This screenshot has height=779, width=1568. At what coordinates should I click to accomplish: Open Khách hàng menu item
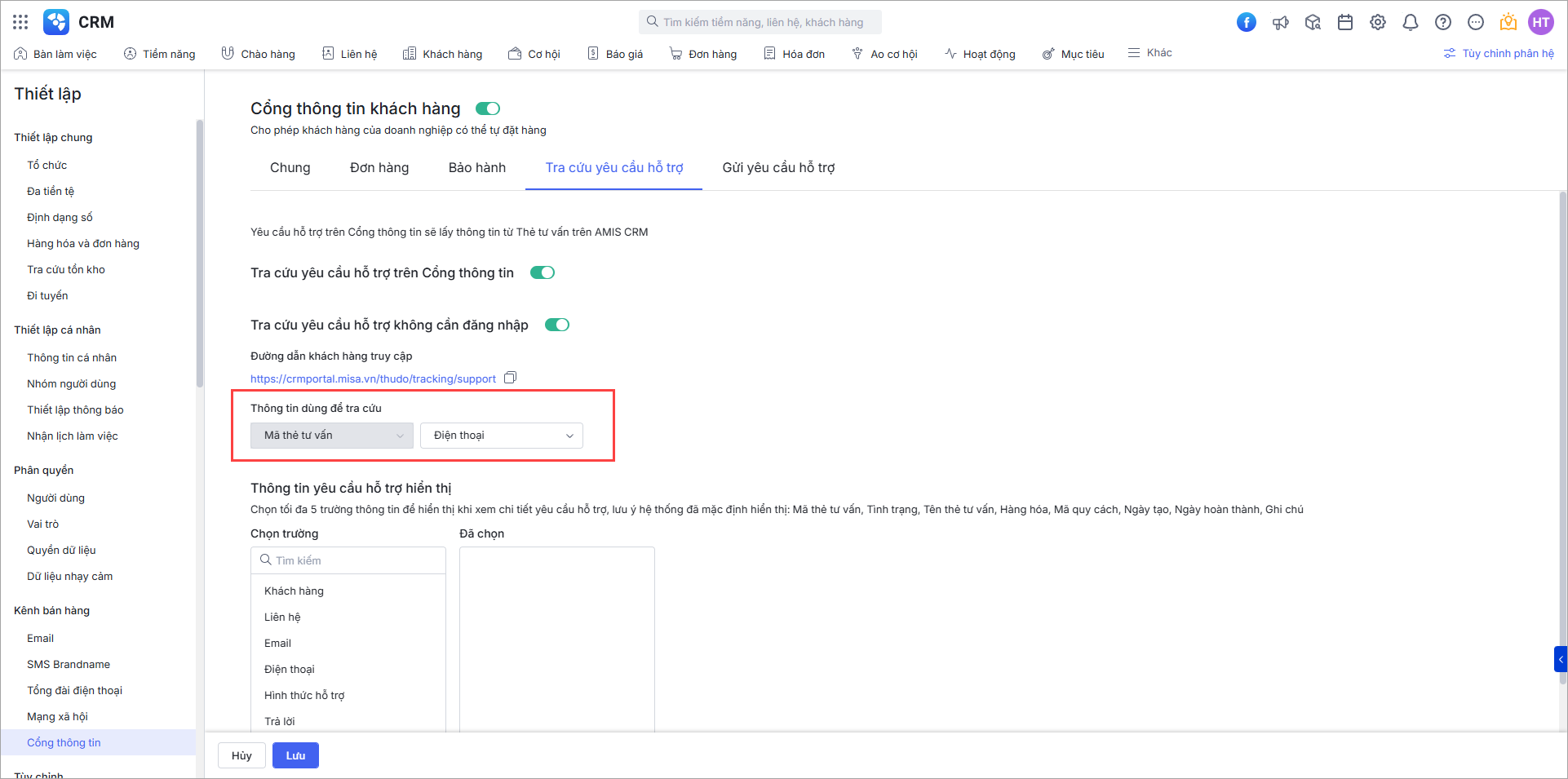click(443, 54)
